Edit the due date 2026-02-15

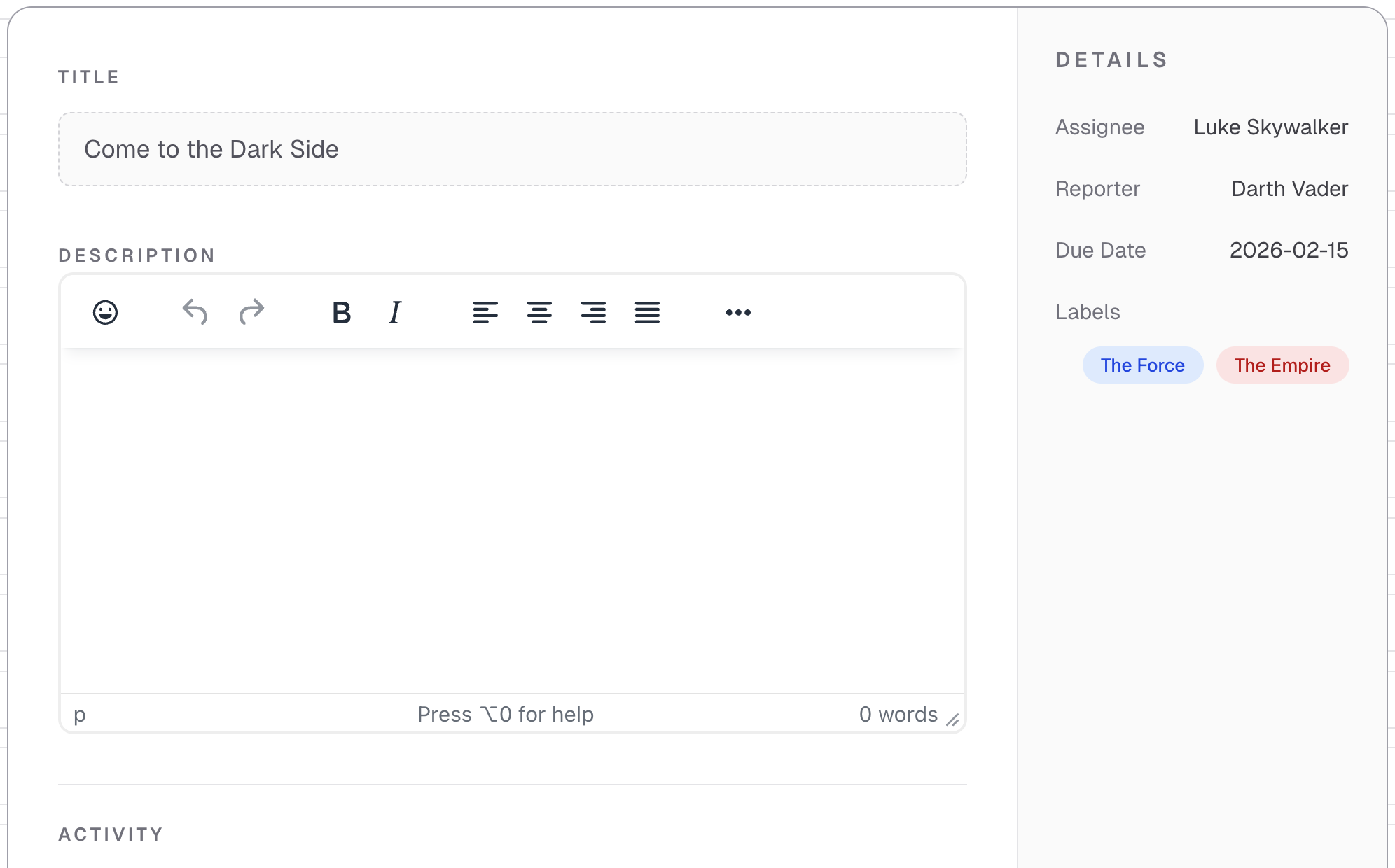coord(1289,250)
